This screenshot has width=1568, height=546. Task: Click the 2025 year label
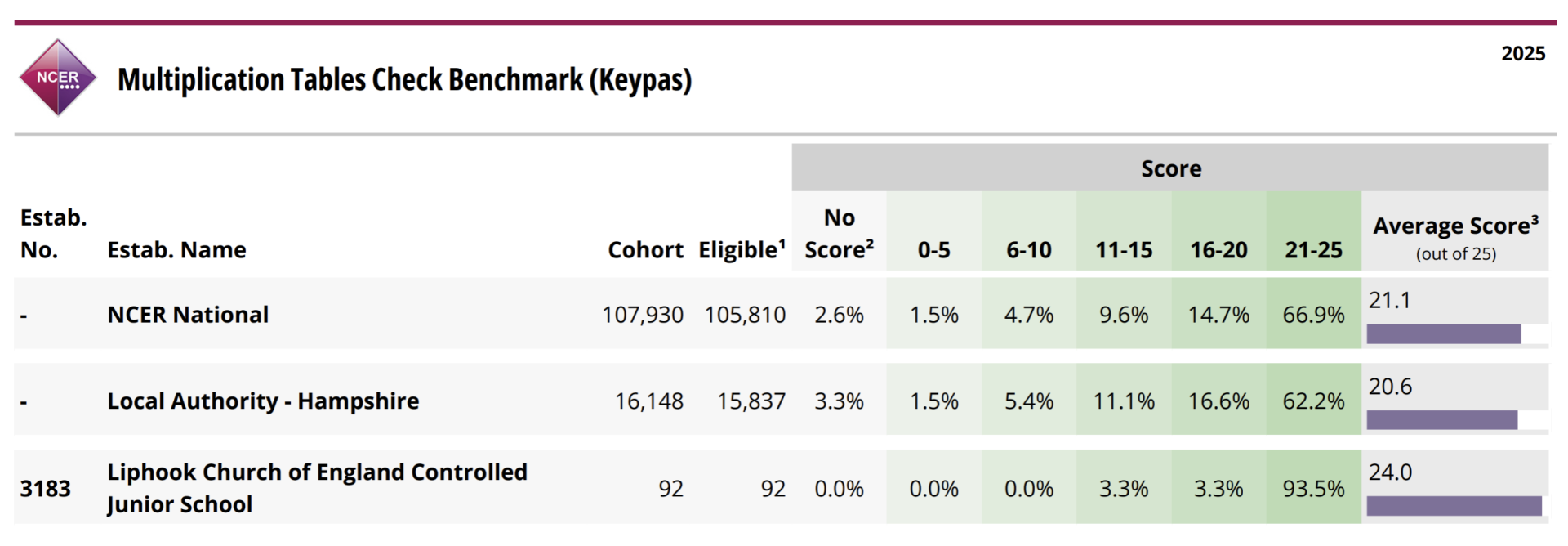pyautogui.click(x=1523, y=54)
